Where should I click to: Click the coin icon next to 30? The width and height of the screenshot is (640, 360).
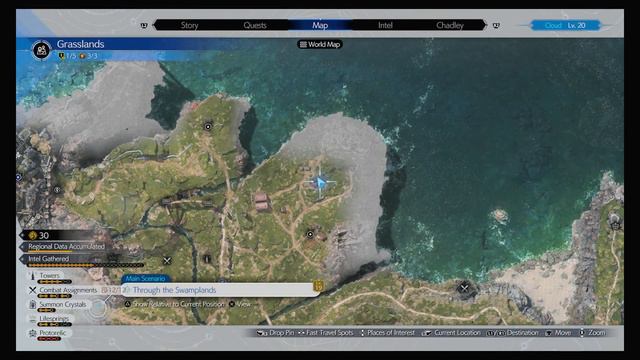pos(33,235)
